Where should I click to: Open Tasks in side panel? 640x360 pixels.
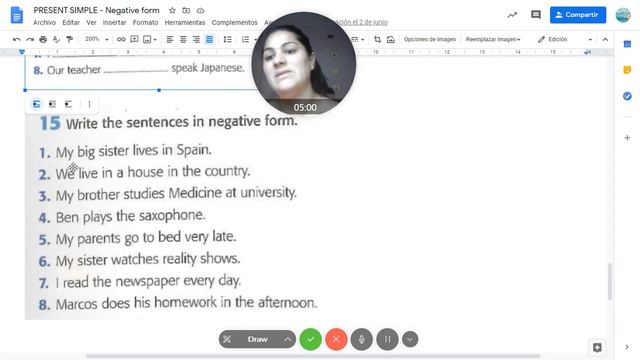click(x=627, y=96)
